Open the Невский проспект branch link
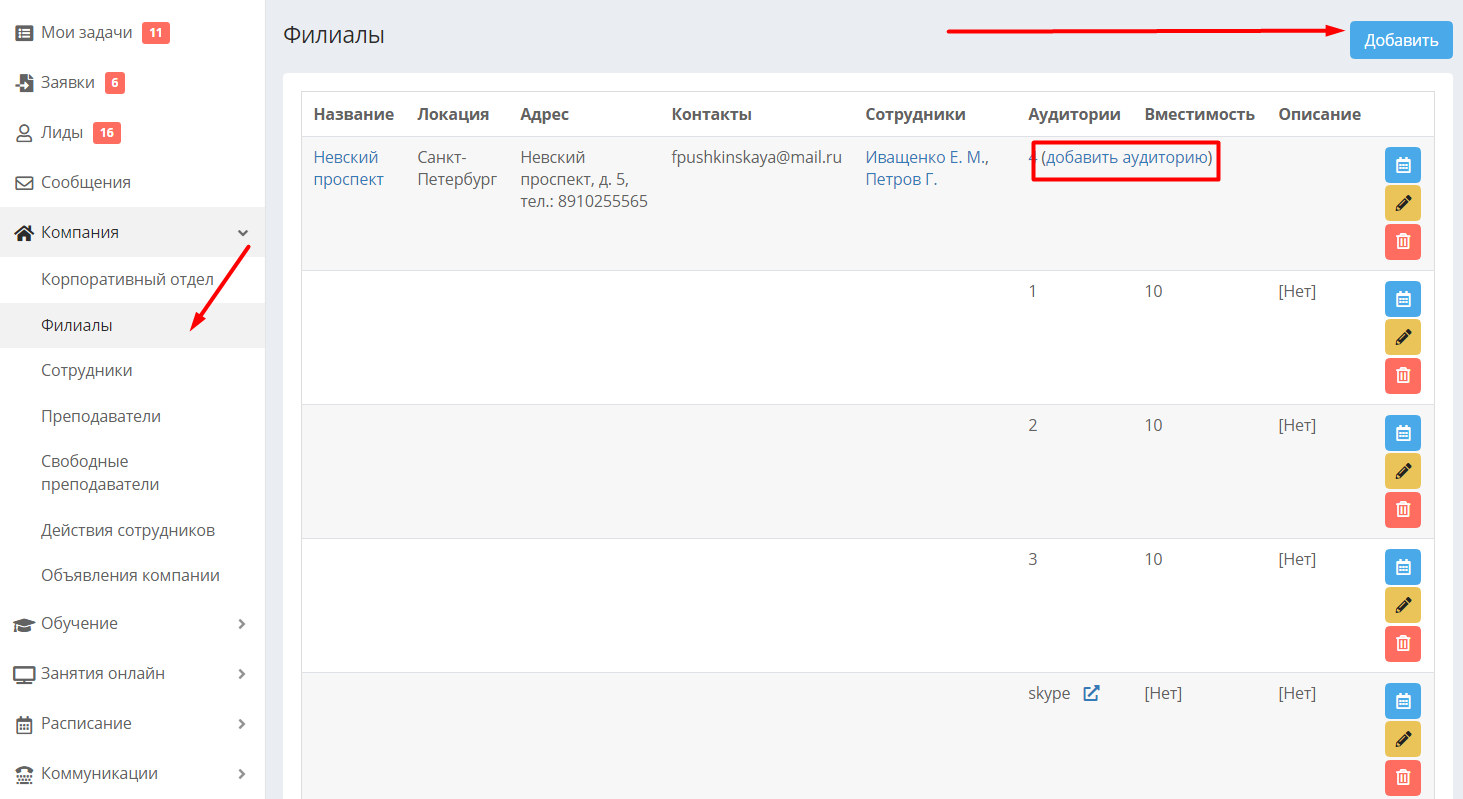 pos(349,168)
